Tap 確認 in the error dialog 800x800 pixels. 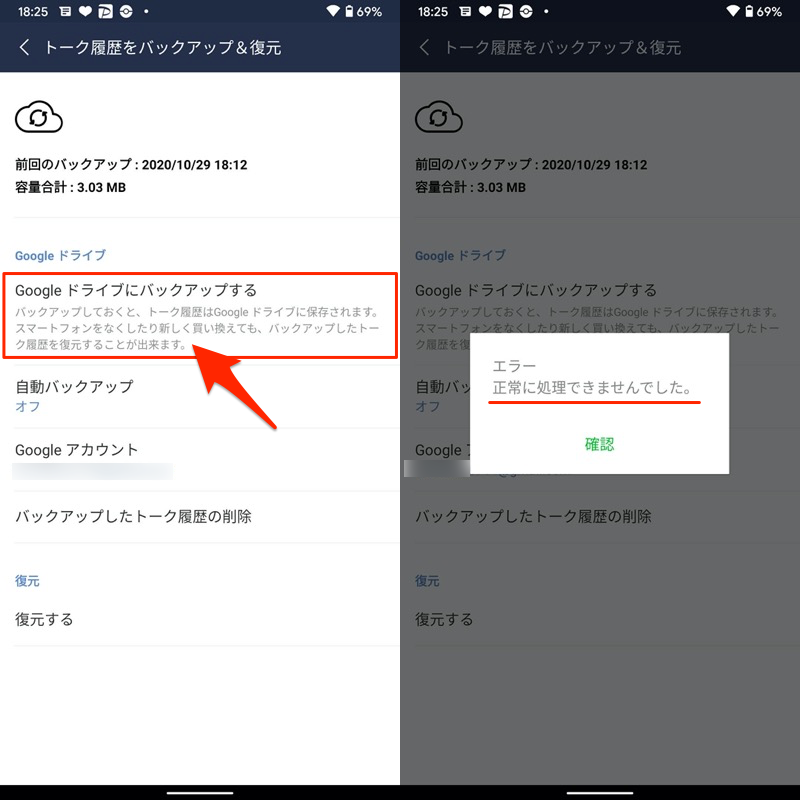(599, 444)
